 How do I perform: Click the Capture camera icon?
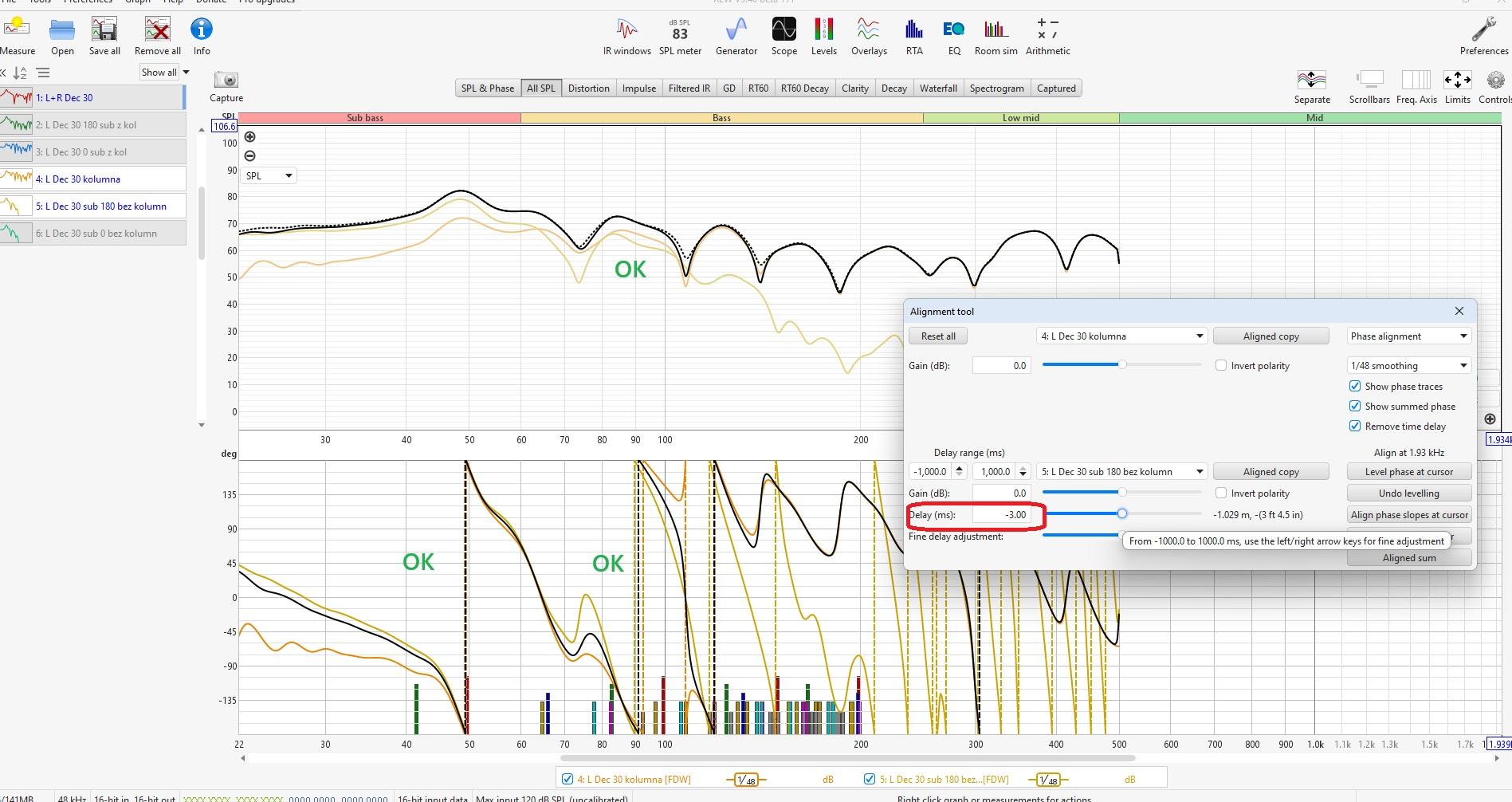pos(226,81)
